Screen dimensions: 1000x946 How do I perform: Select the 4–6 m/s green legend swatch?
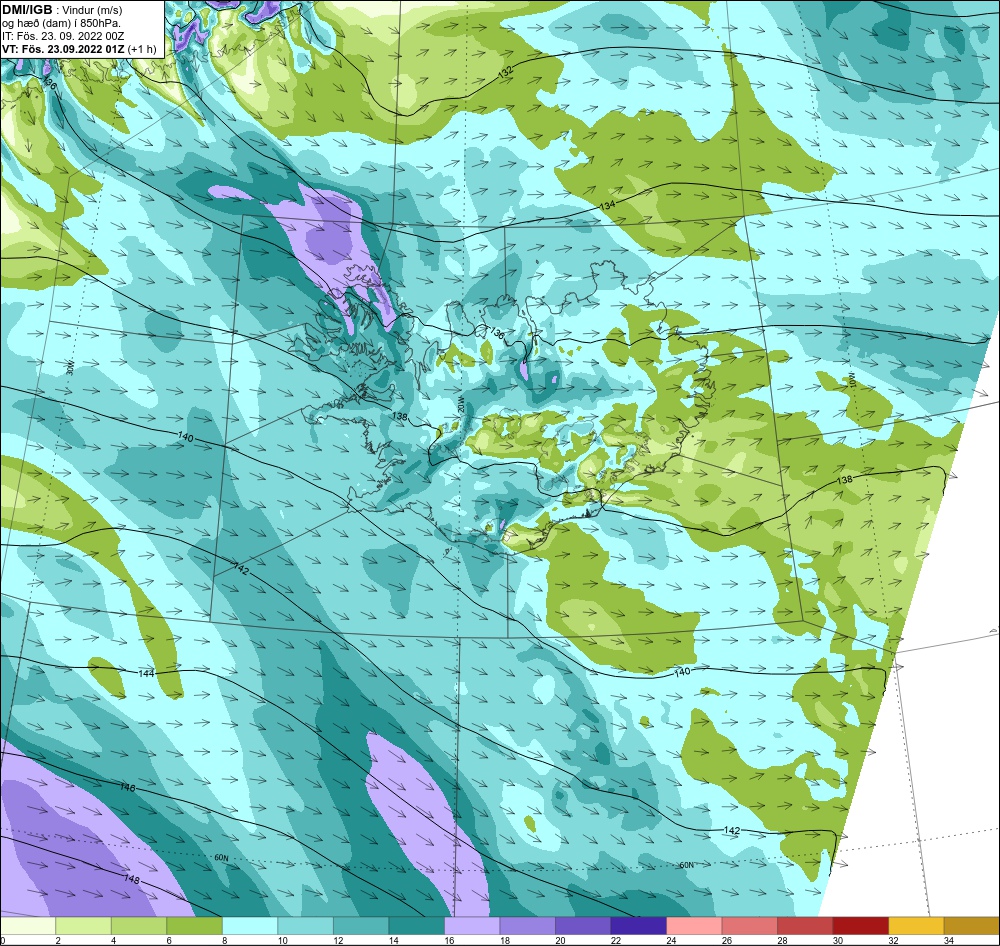[x=139, y=926]
